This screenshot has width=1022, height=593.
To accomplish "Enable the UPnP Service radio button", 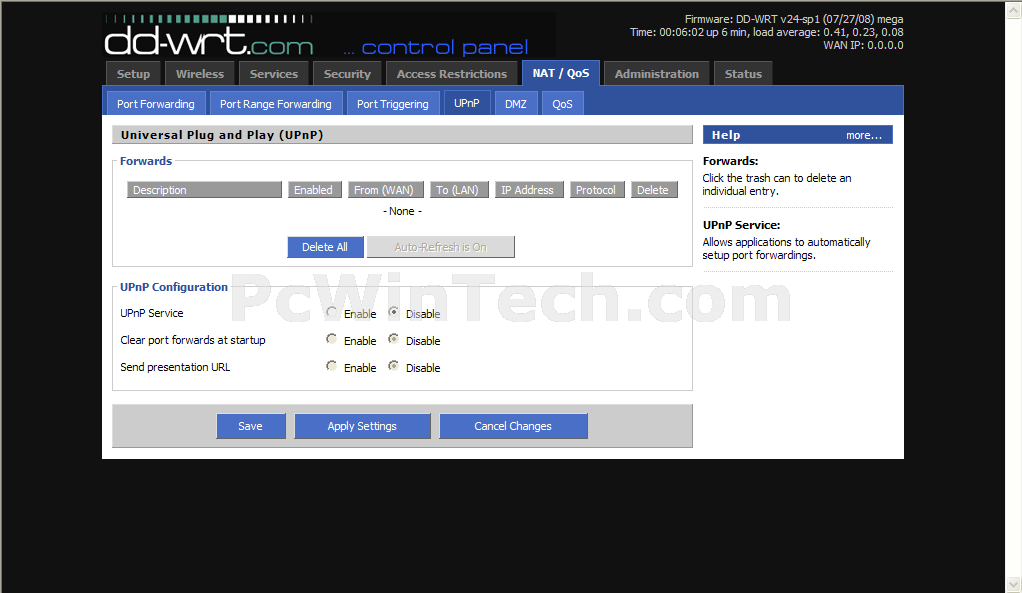I will [332, 313].
